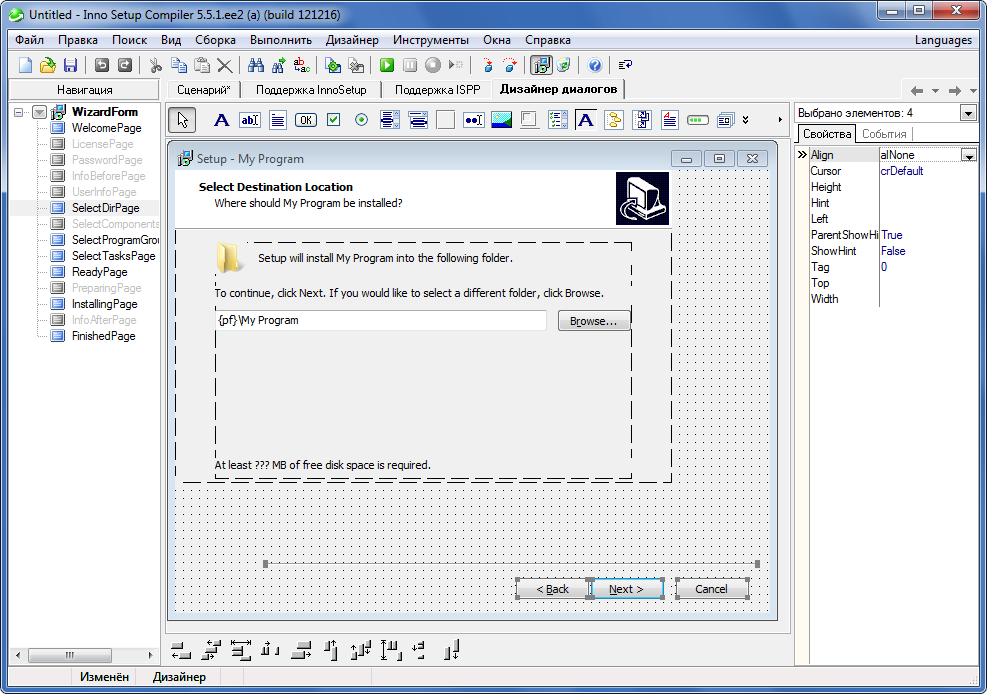
Task: Toggle the dialog designer button in main toolbar
Action: point(541,65)
